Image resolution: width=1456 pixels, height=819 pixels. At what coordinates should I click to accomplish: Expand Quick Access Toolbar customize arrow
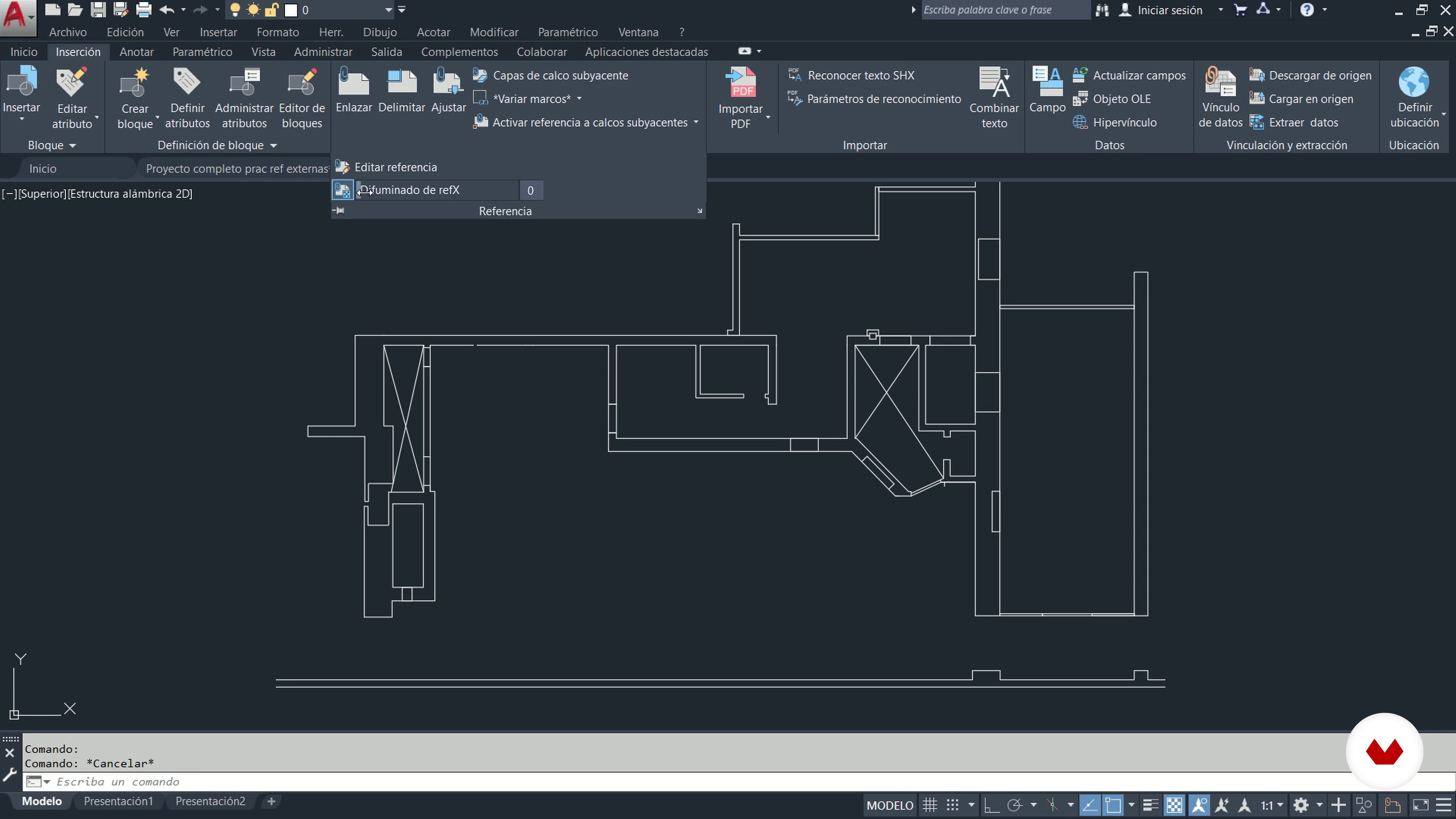coord(401,9)
